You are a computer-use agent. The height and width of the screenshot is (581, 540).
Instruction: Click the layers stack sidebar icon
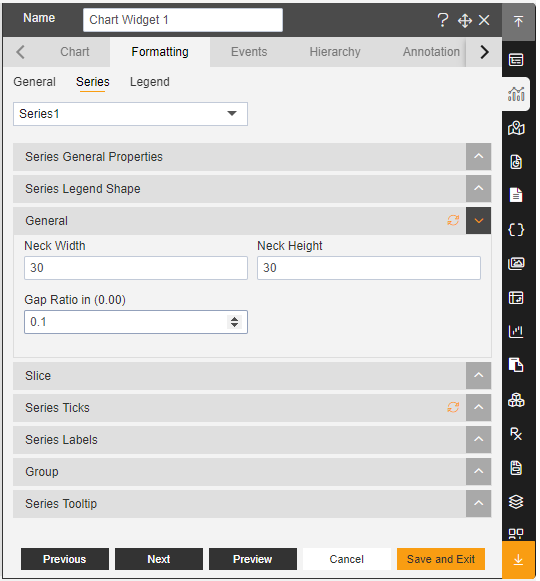516,502
